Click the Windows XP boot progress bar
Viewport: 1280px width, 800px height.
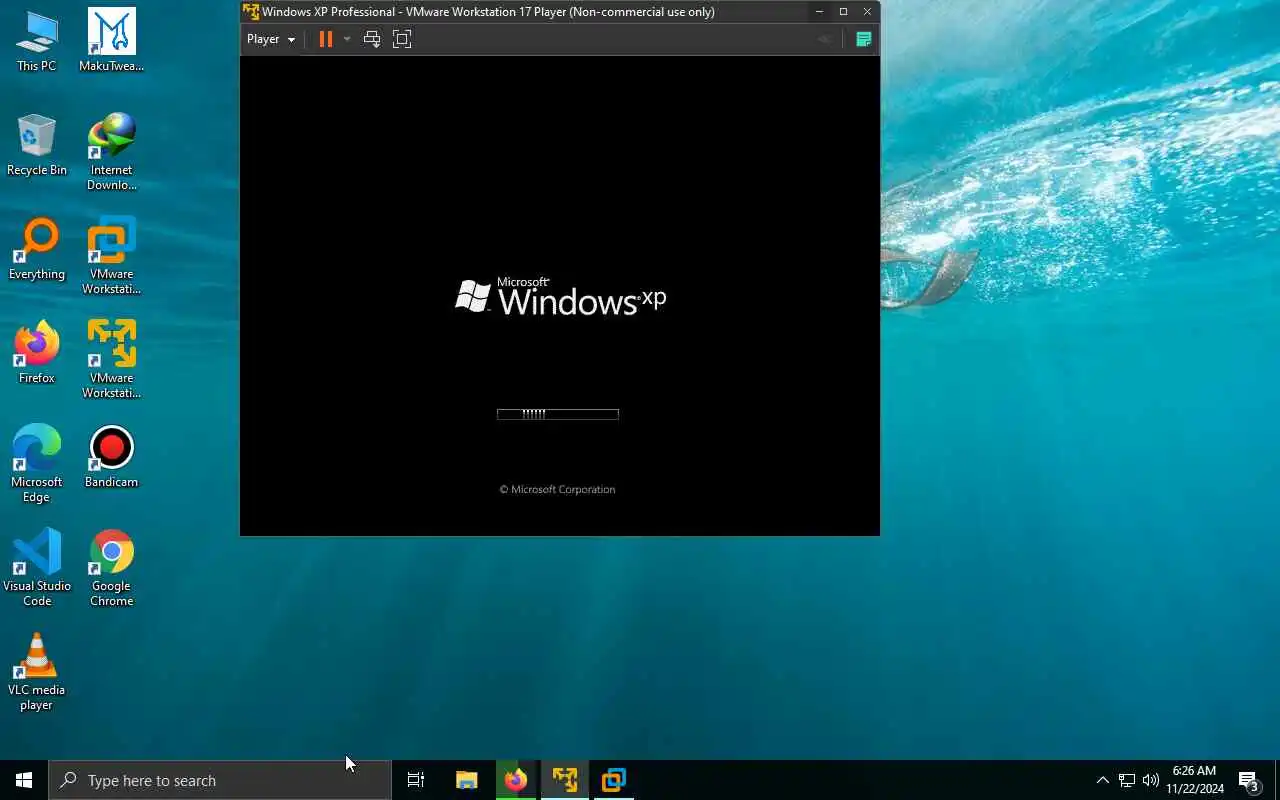pos(558,414)
